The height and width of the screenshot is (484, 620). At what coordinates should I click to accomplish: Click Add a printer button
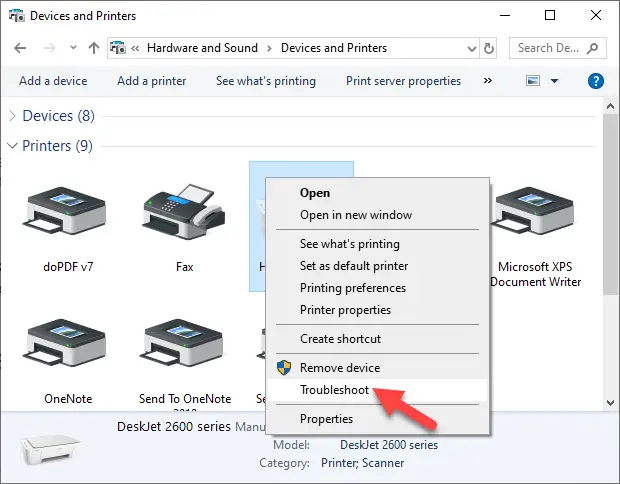(x=151, y=81)
